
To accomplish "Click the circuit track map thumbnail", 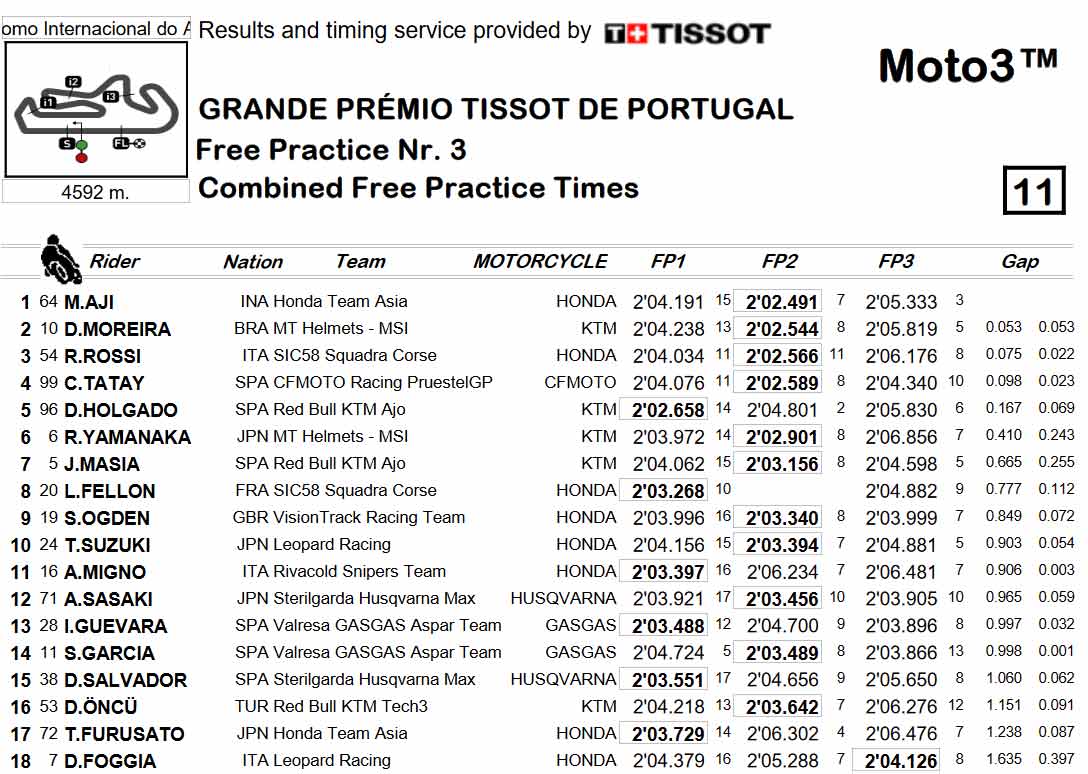I will point(96,109).
